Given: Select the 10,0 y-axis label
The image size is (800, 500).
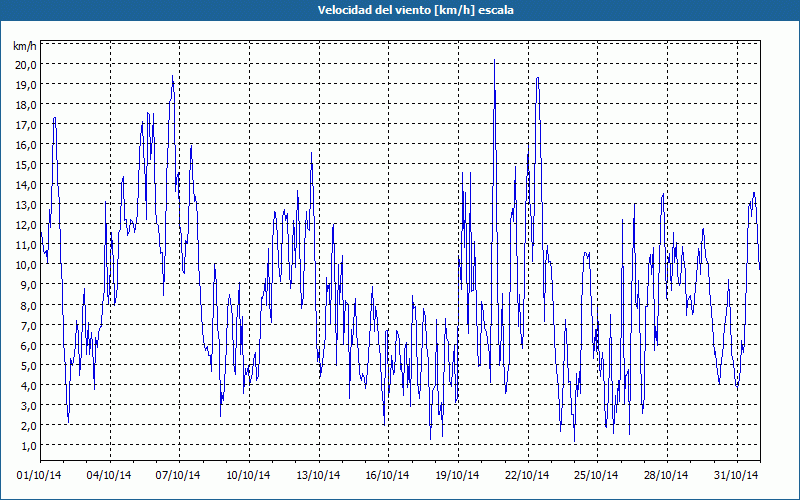Looking at the screenshot, I should (x=27, y=265).
